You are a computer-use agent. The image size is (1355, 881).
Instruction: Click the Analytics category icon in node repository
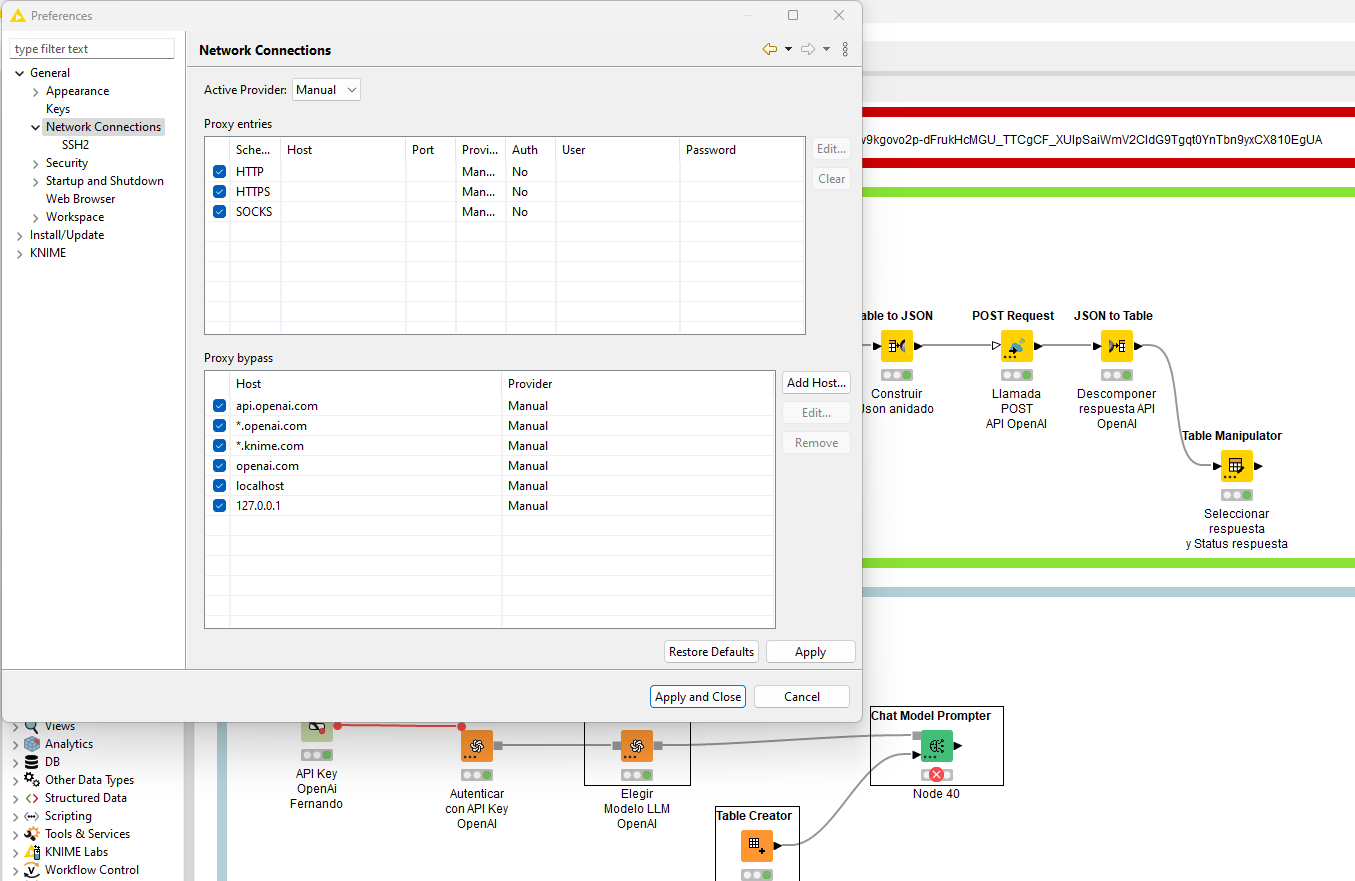pos(32,744)
